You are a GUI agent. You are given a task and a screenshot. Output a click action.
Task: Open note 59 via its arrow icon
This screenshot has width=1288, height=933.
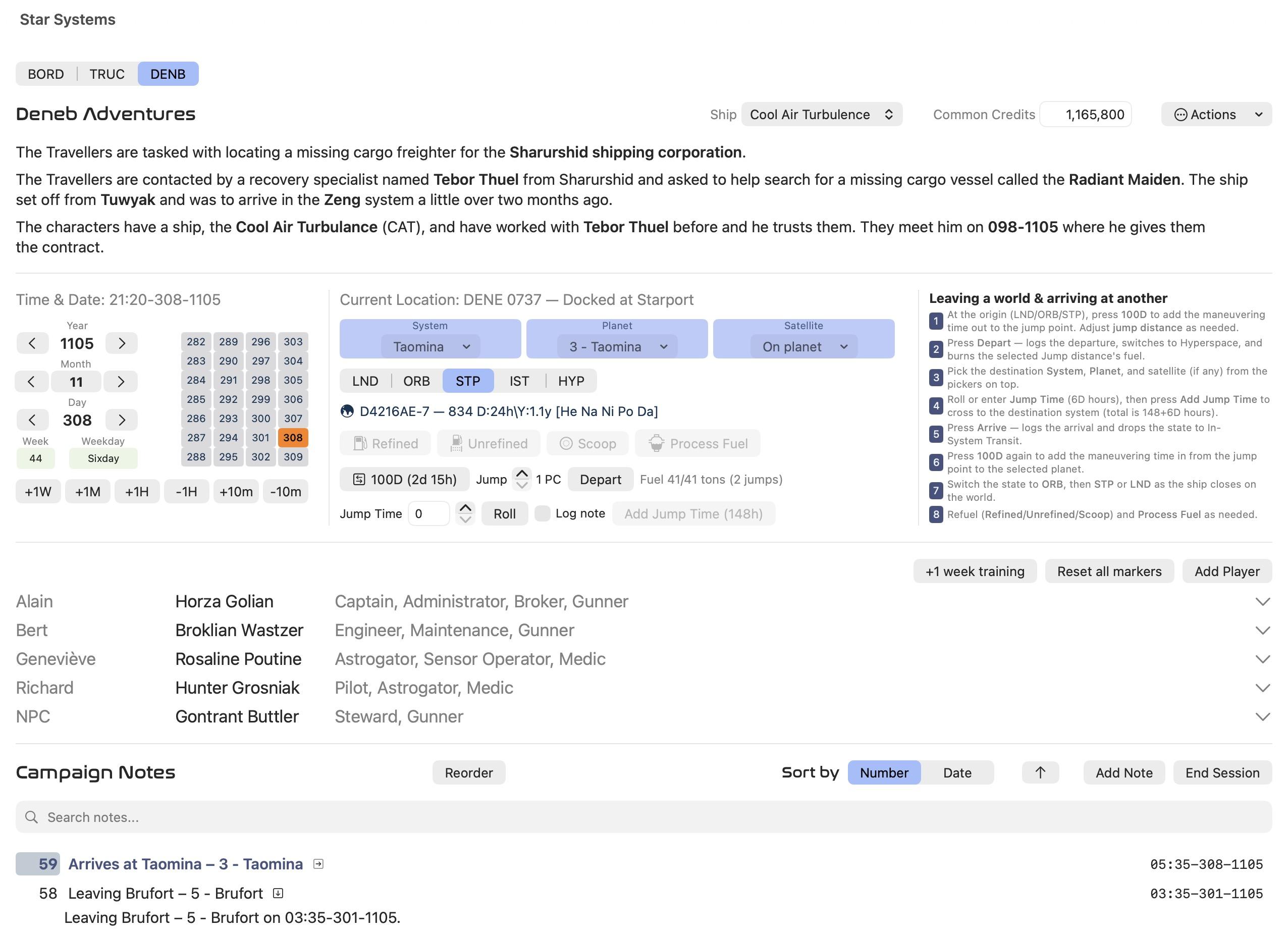[318, 864]
